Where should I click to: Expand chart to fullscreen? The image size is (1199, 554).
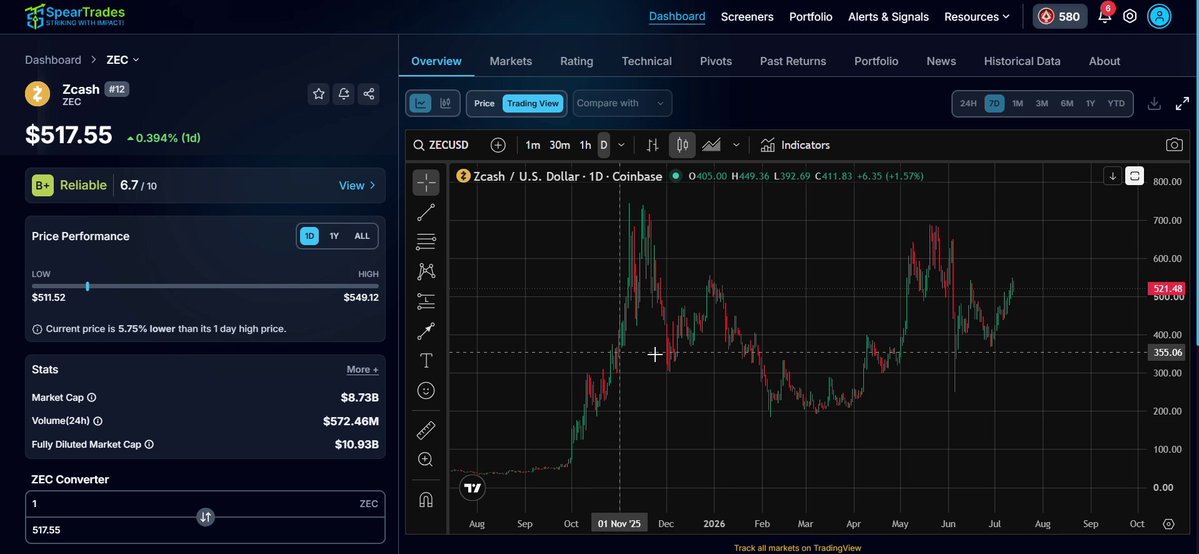(1182, 103)
